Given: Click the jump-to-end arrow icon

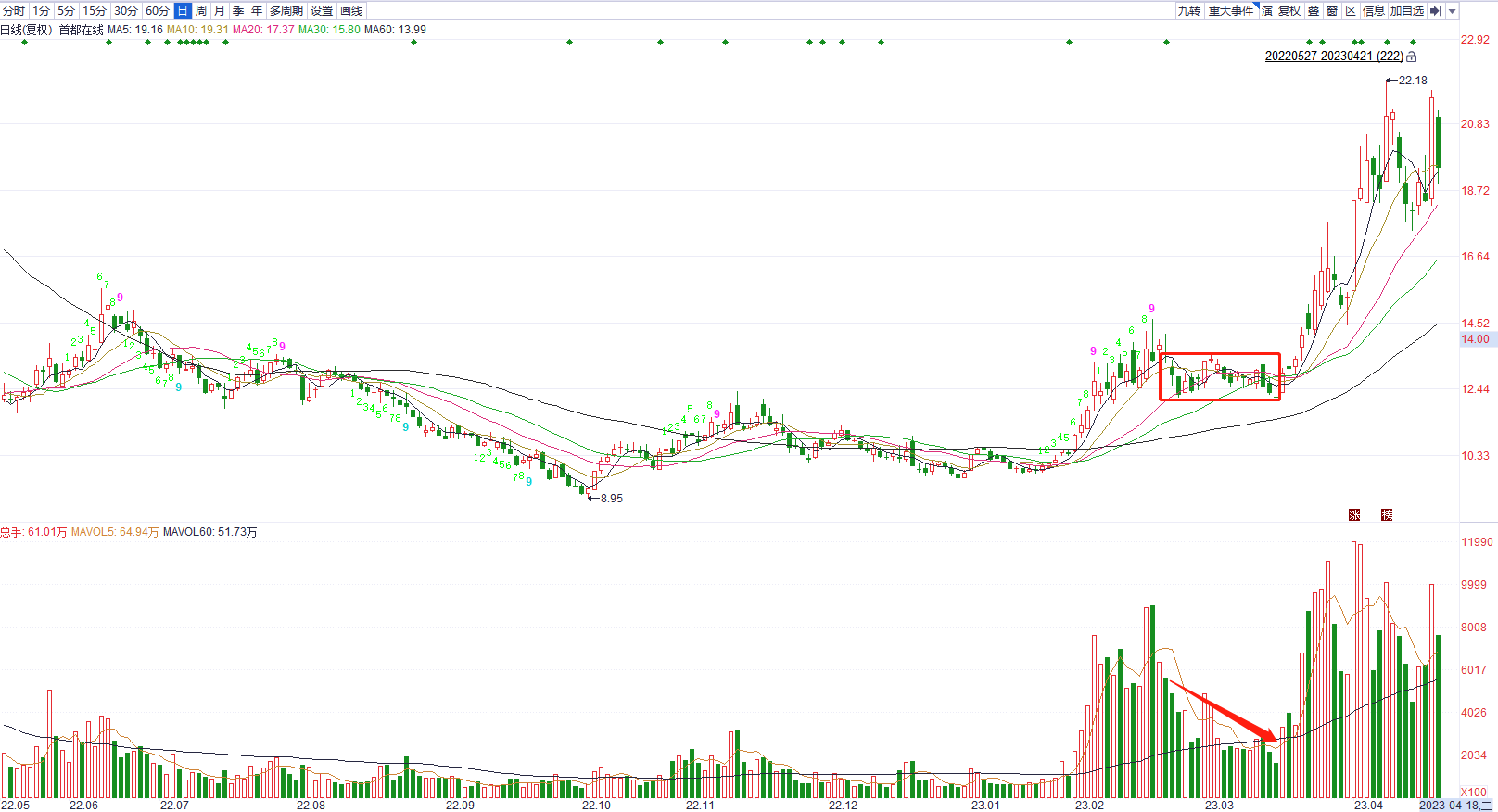Looking at the screenshot, I should pos(1436,11).
